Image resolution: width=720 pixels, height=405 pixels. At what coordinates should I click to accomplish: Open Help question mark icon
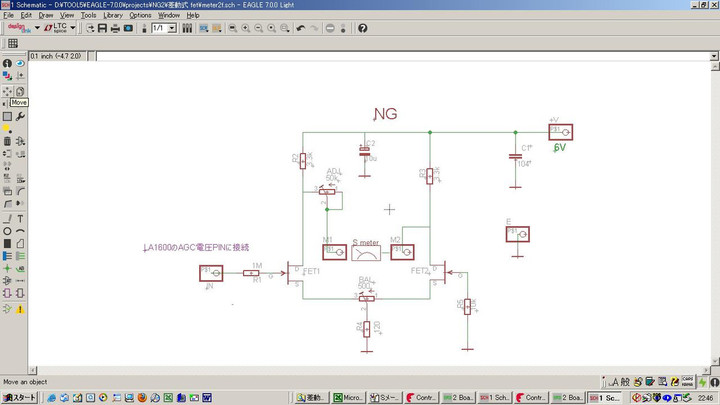[x=362, y=28]
